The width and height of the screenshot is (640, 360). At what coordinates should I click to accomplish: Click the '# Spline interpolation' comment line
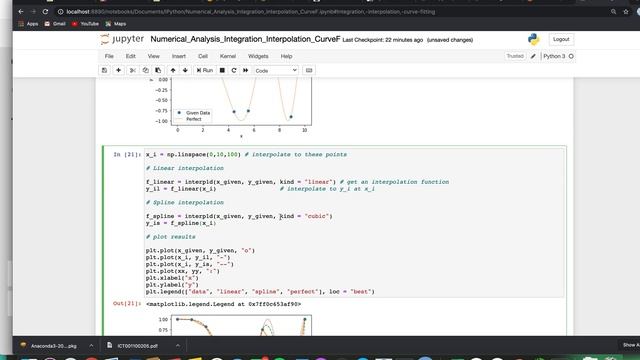pos(185,202)
